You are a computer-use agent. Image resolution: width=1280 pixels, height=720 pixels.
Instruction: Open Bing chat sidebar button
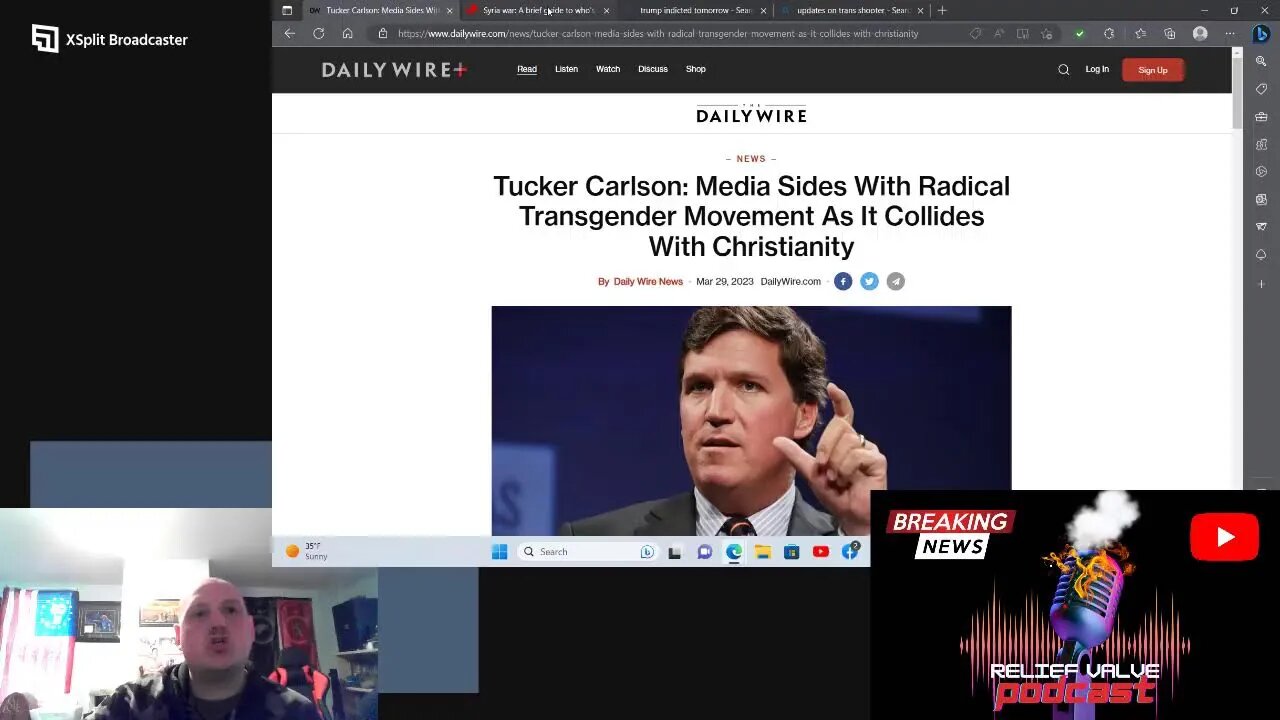tap(1261, 33)
